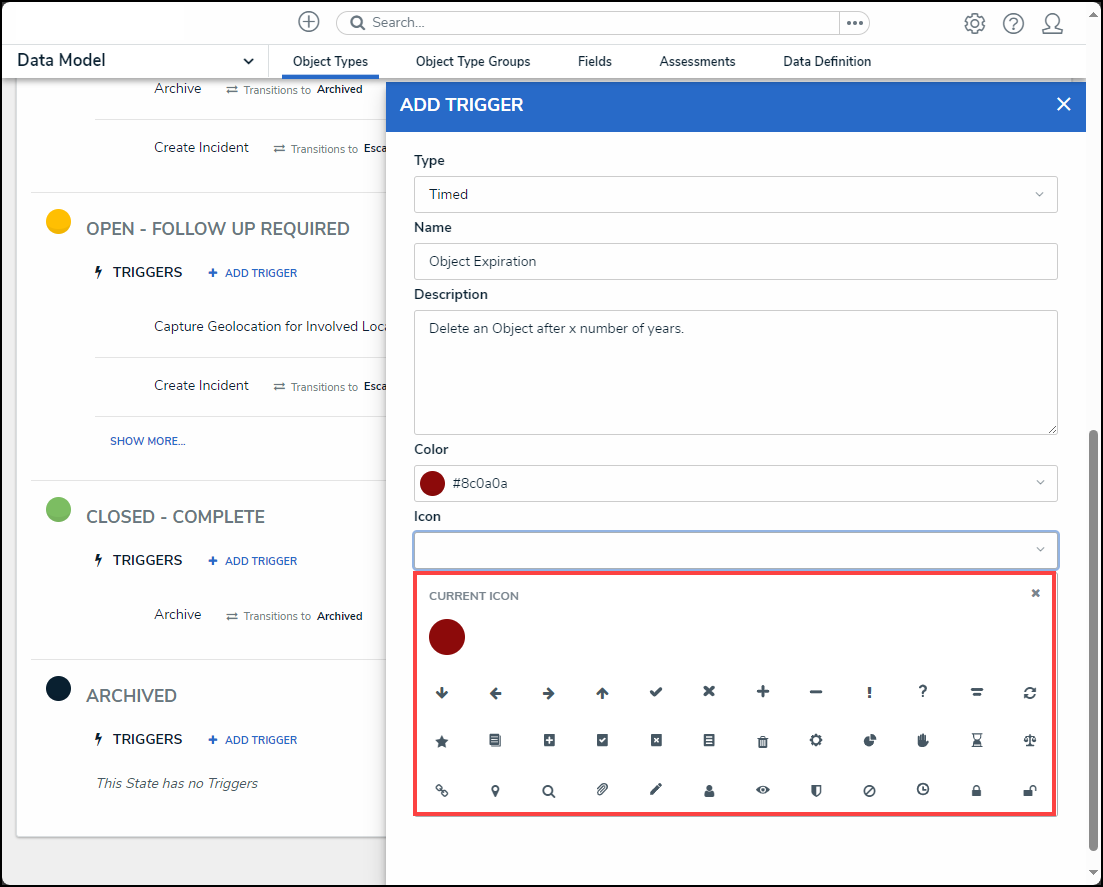This screenshot has height=887, width=1103.
Task: Select the star icon
Action: [442, 741]
